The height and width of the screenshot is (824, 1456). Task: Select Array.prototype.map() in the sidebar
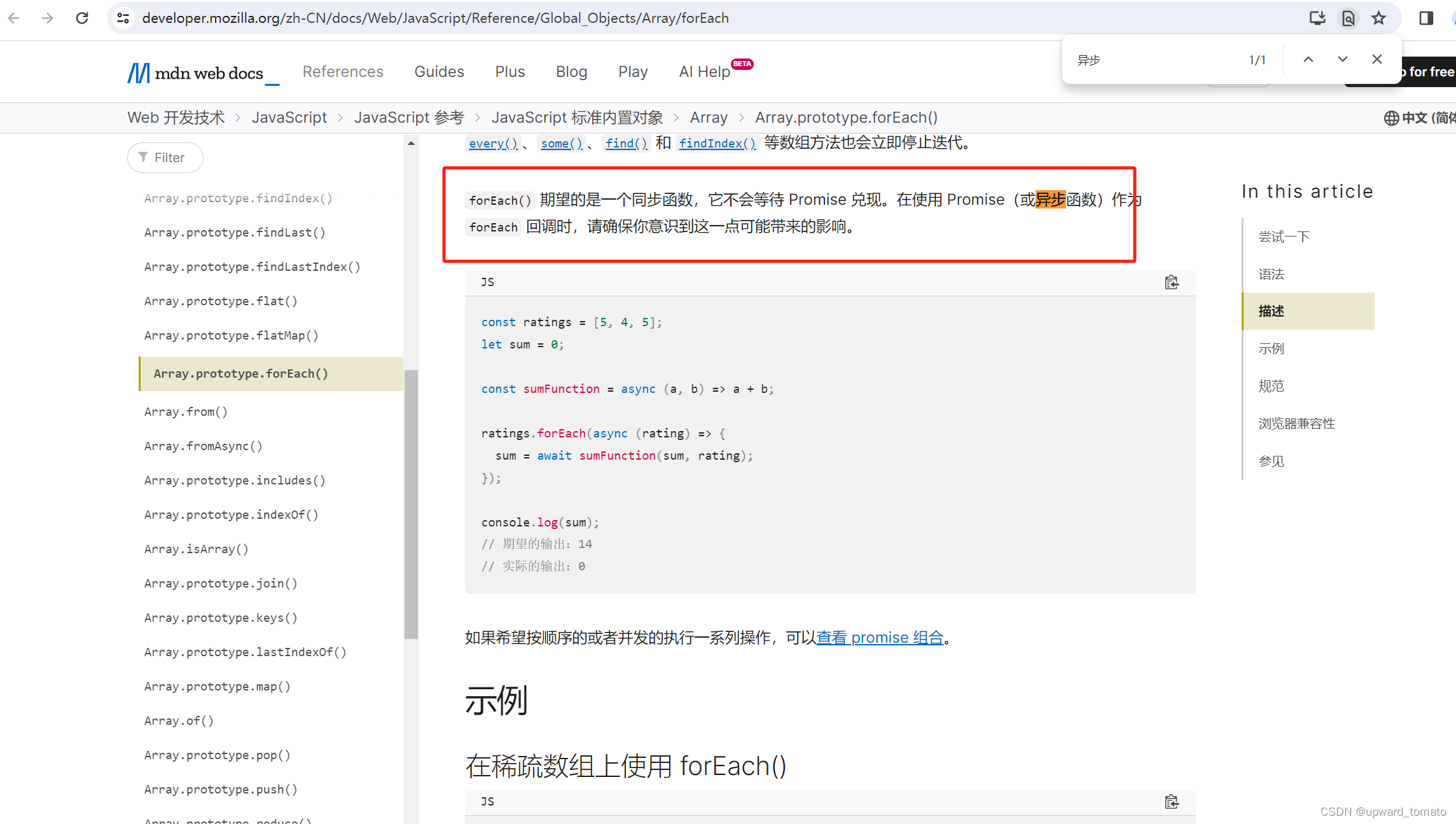(217, 686)
